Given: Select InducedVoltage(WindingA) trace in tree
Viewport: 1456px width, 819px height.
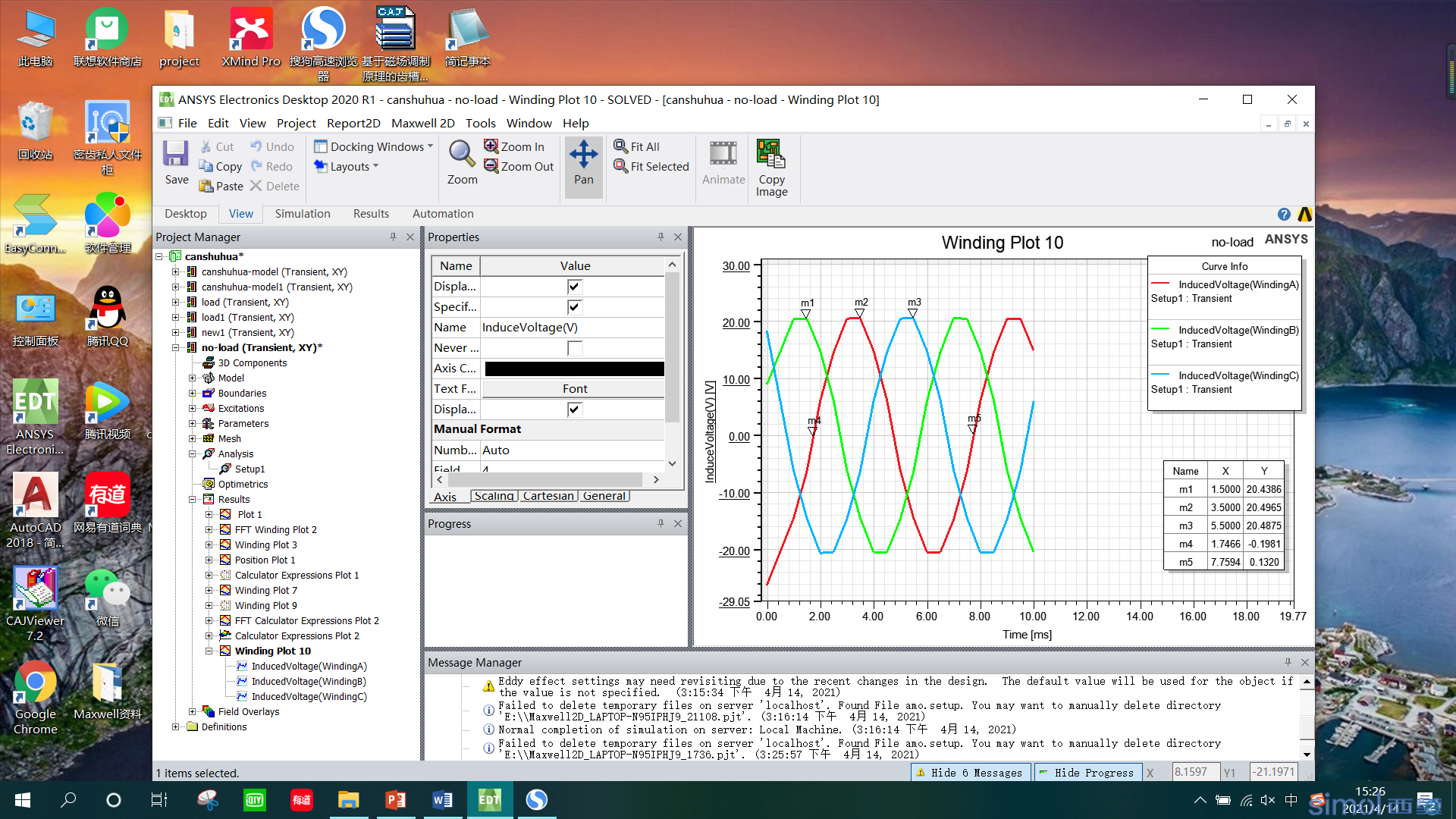Looking at the screenshot, I should [x=309, y=666].
